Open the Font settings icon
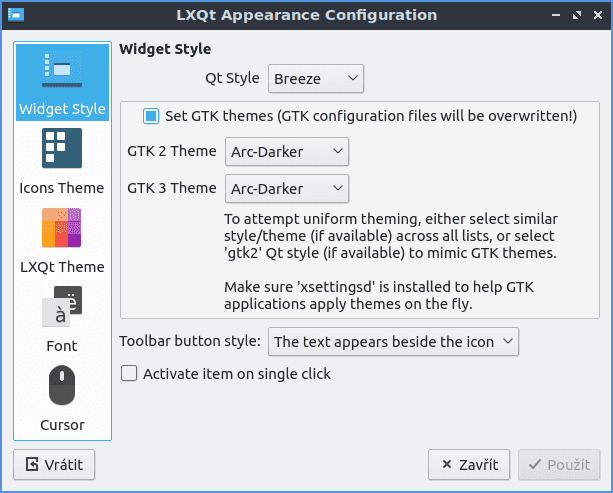 (61, 307)
